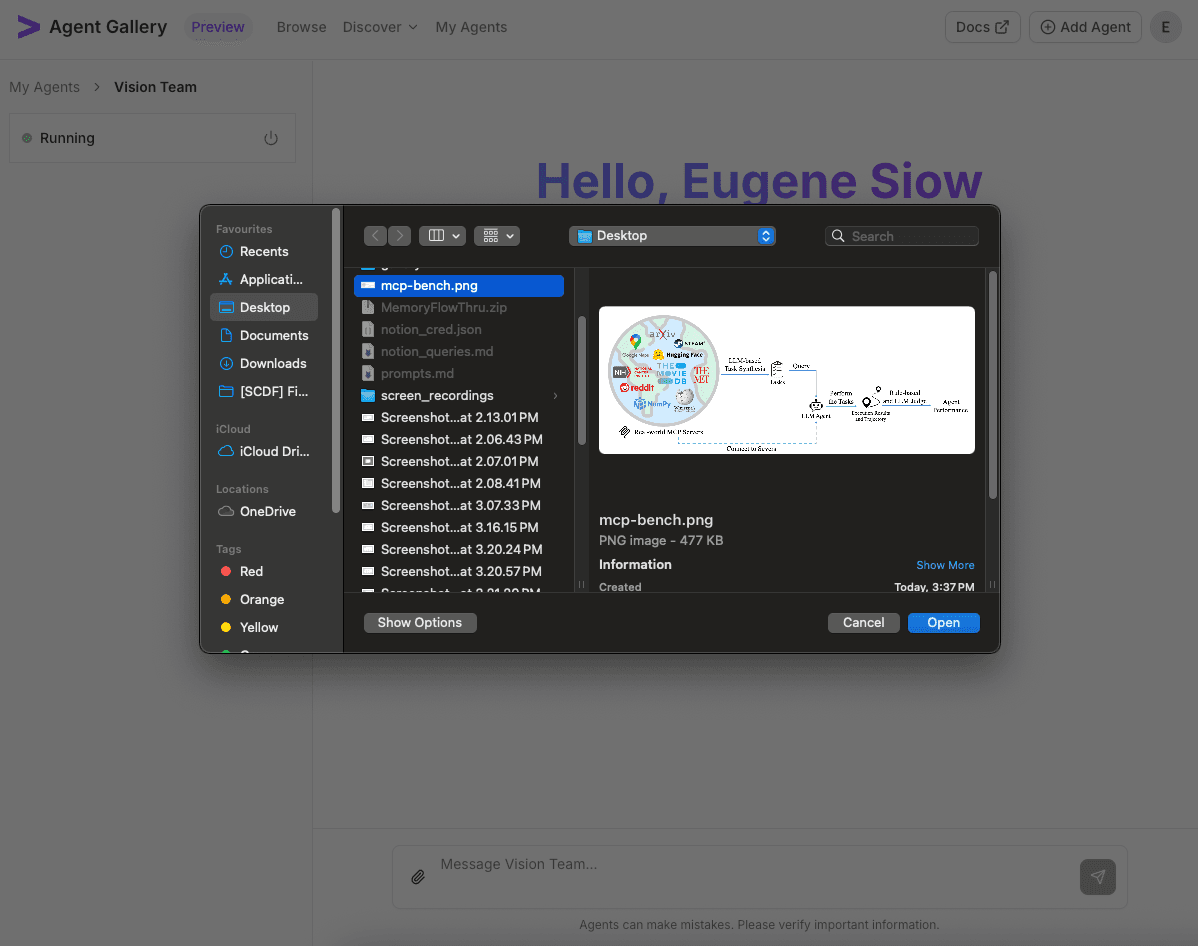Click the mcp-bench.png preview thumbnail
The width and height of the screenshot is (1198, 946).
pyautogui.click(x=786, y=380)
